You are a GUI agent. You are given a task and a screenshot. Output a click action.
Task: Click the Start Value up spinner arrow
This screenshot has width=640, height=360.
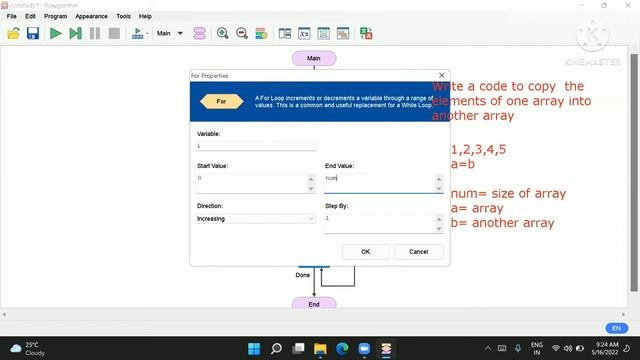(311, 179)
